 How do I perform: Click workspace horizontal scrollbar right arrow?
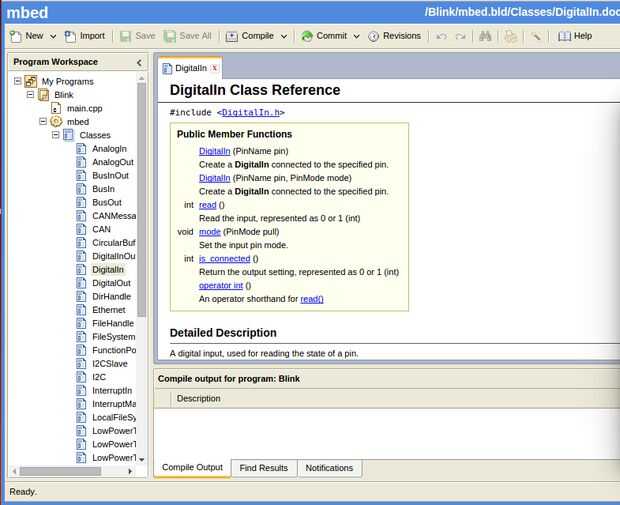[x=130, y=471]
